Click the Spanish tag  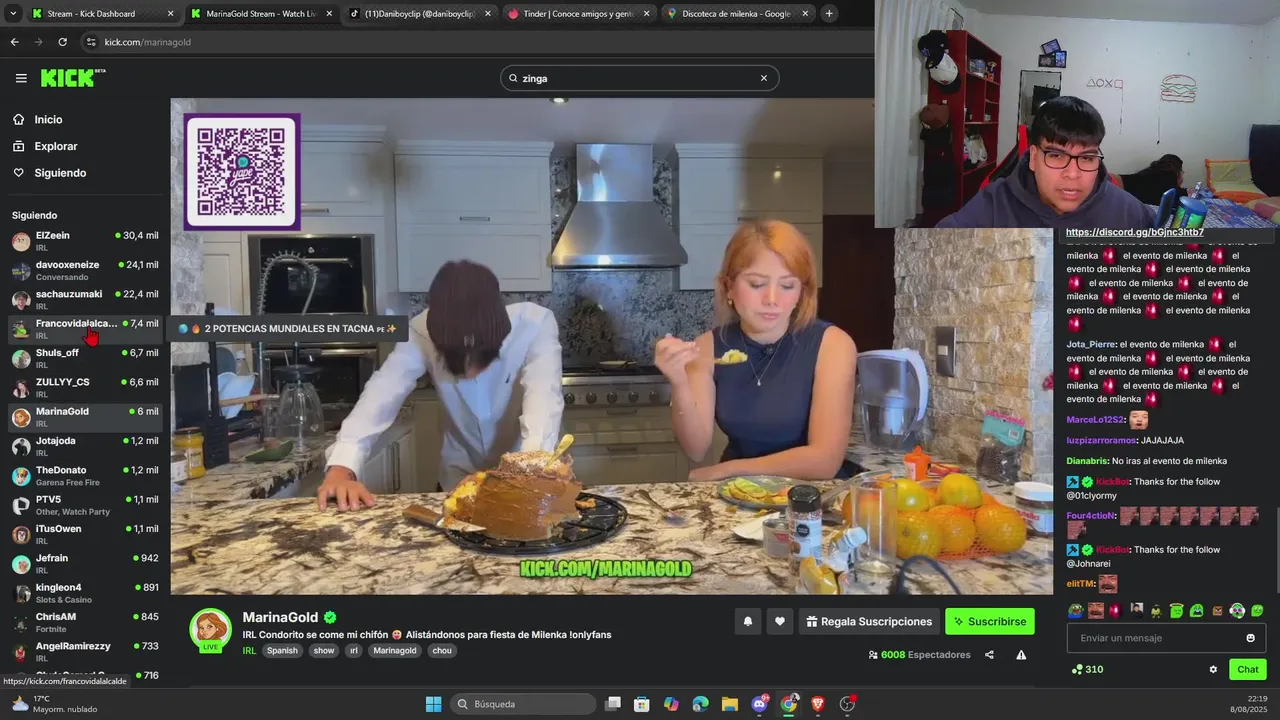point(282,650)
